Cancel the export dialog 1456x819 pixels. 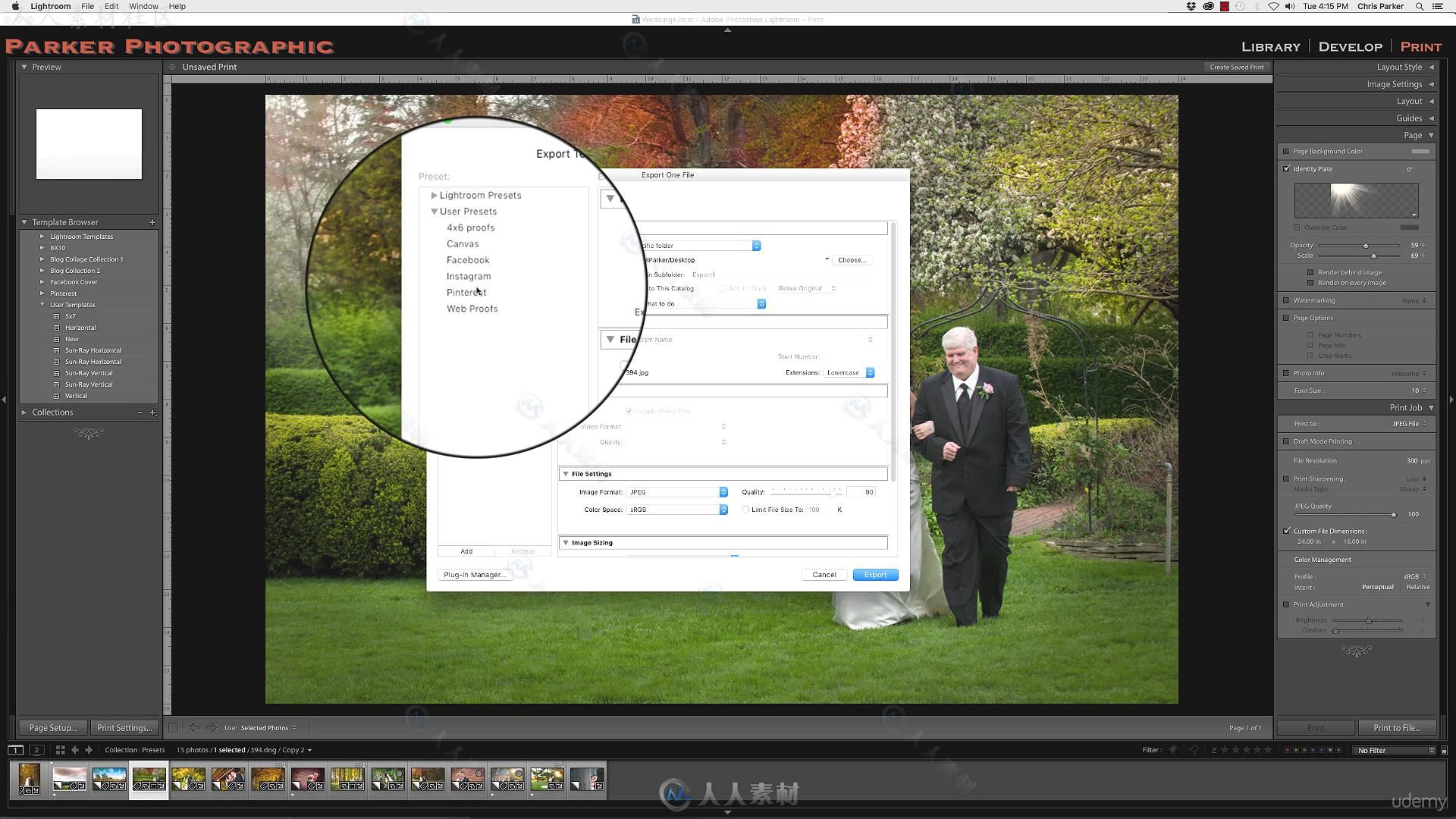point(824,575)
